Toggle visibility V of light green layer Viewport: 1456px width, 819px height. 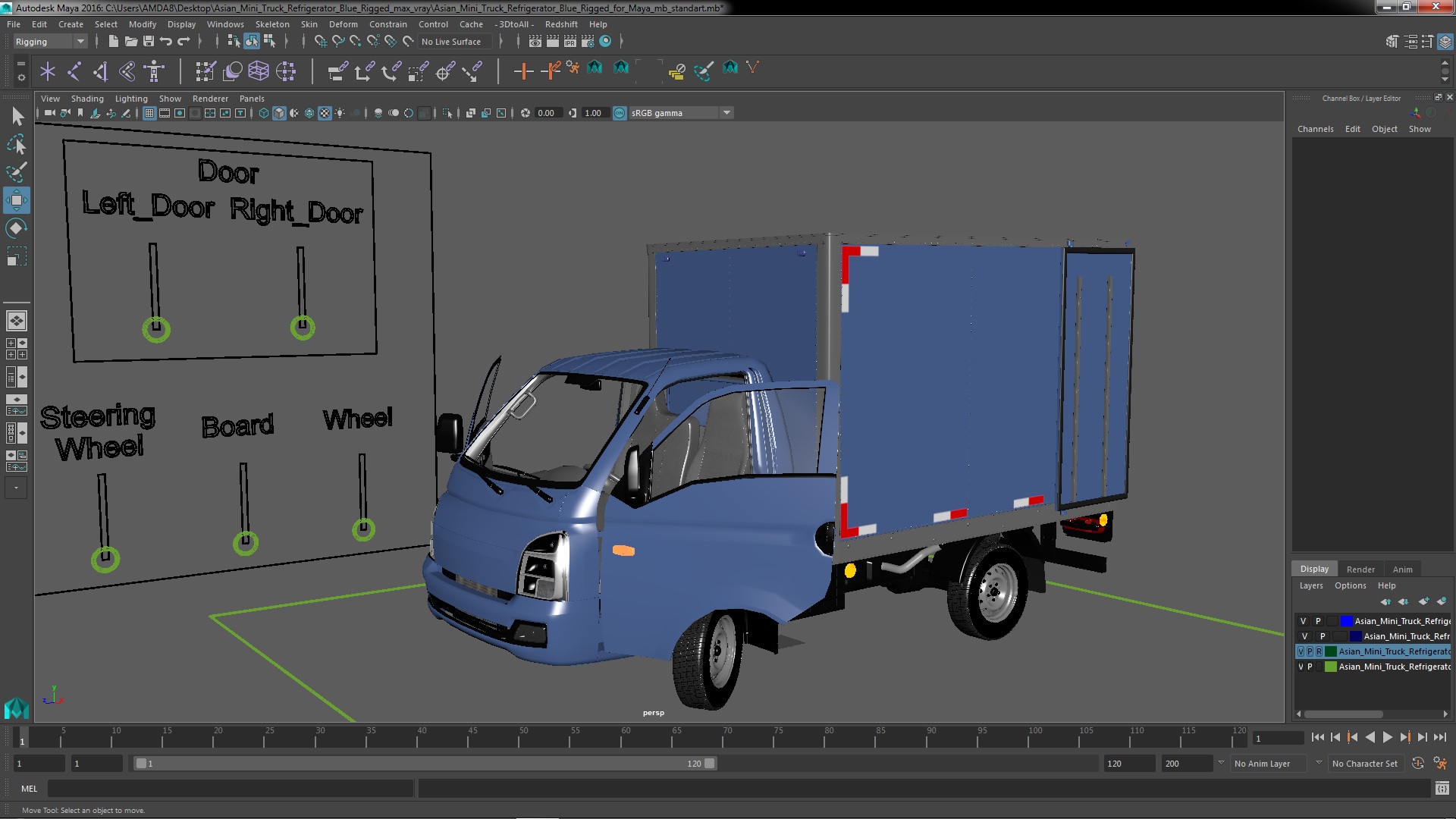click(1301, 667)
